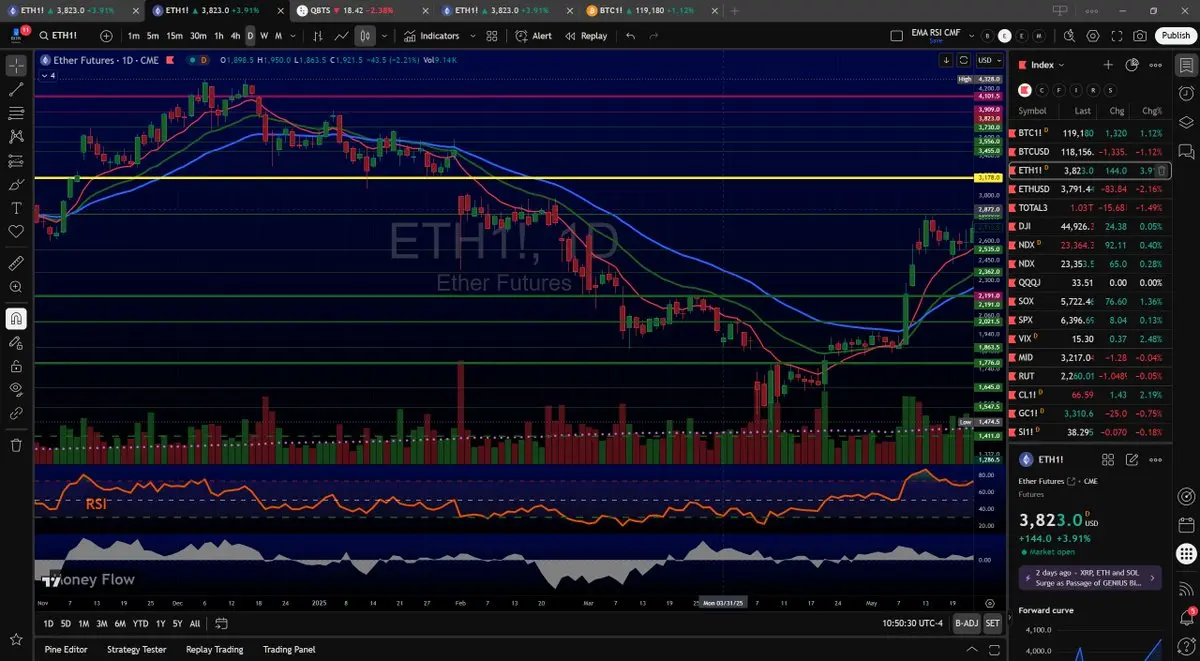Open the watchlist three-dots menu
Image resolution: width=1200 pixels, height=661 pixels.
1156,65
